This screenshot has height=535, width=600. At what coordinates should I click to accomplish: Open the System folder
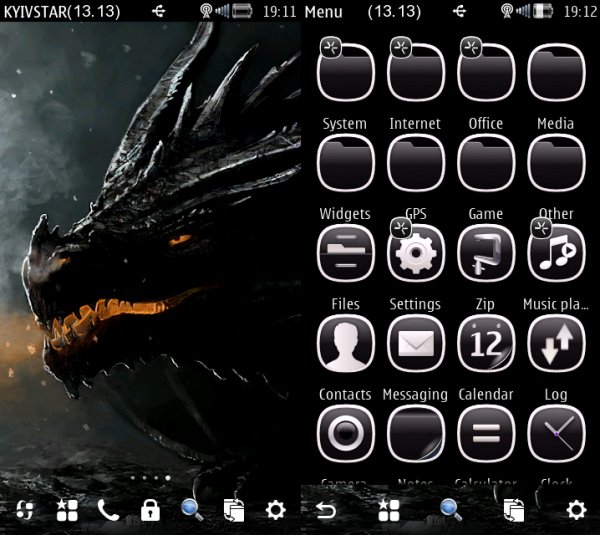point(346,72)
